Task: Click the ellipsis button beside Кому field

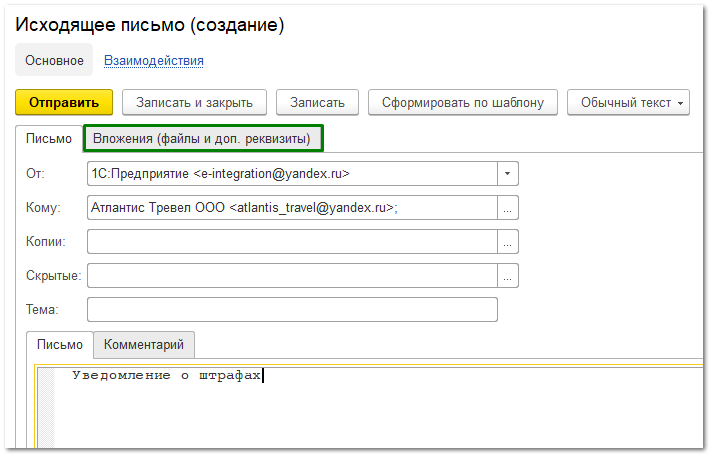Action: (x=508, y=208)
